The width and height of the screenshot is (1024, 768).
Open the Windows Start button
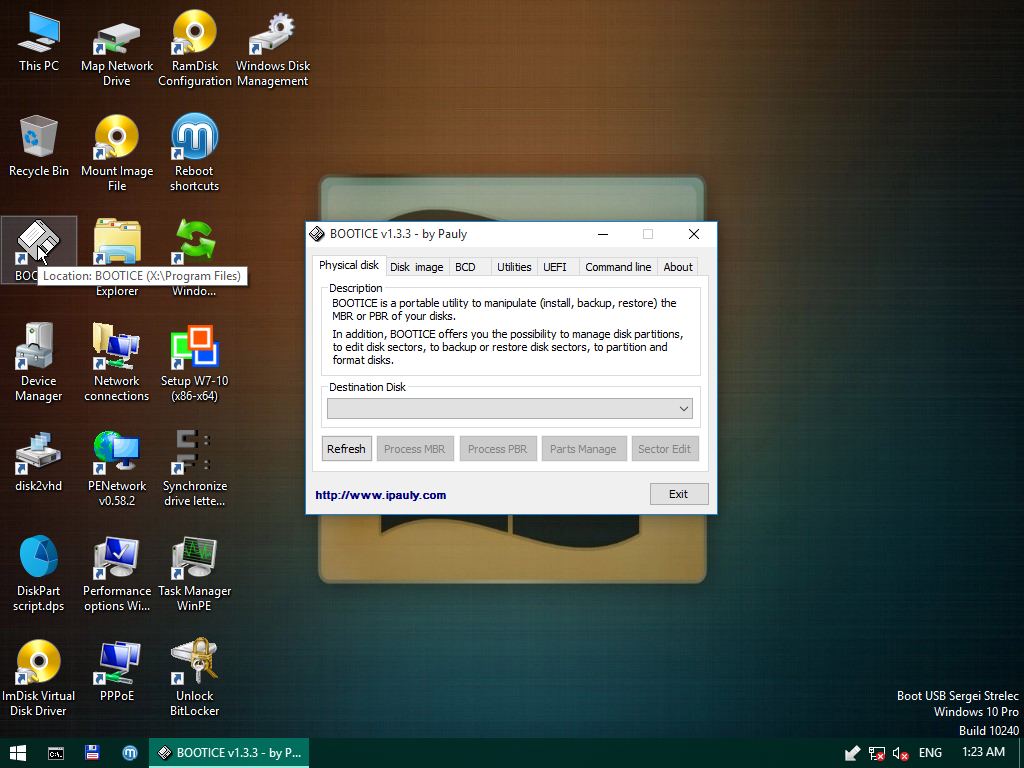(18, 753)
